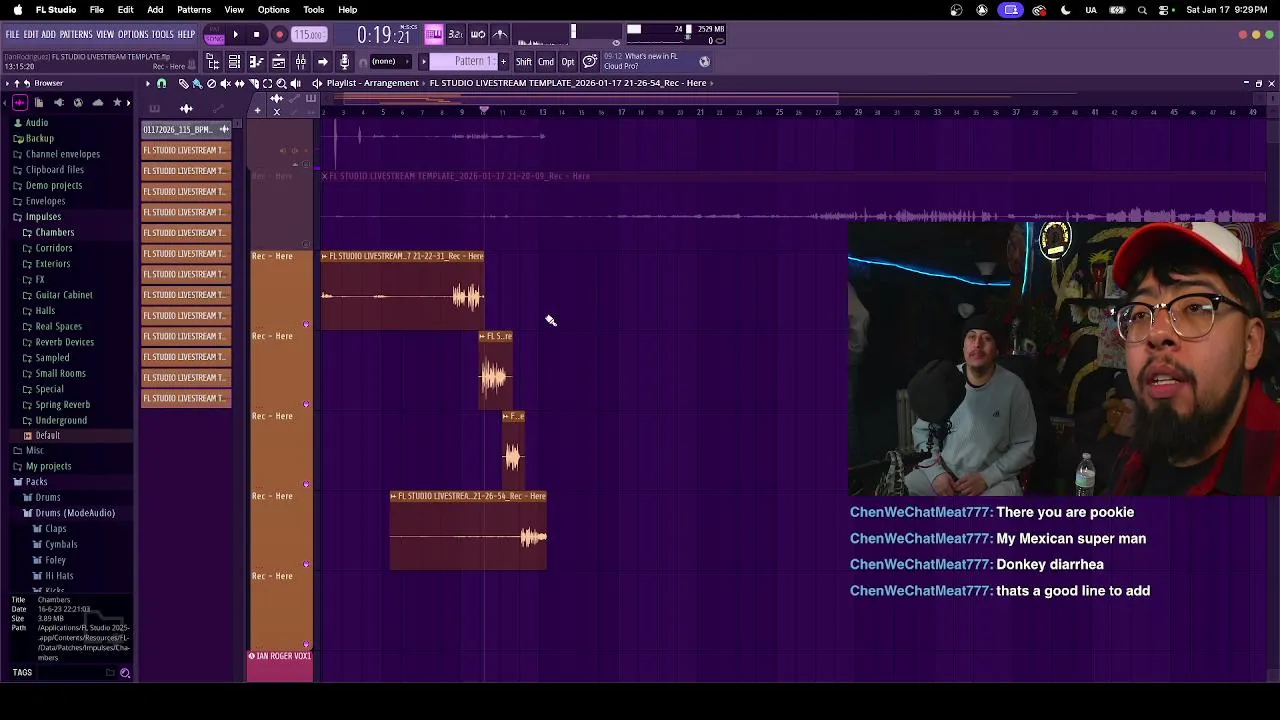Open the TOOLS menu in FL toolbar
This screenshot has width=1280, height=720.
coord(162,34)
